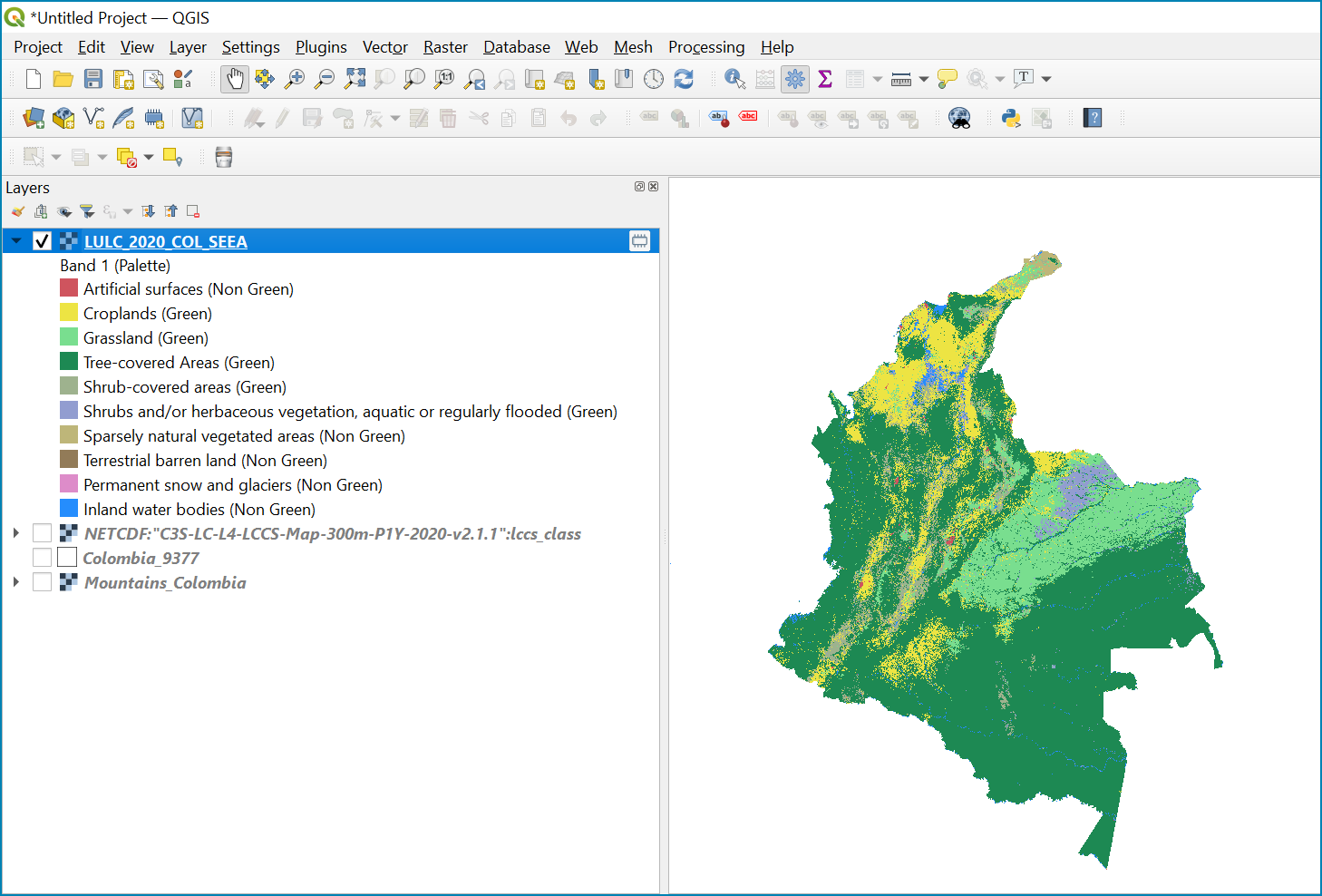Close the Layers panel
This screenshot has height=896, width=1322.
[654, 187]
